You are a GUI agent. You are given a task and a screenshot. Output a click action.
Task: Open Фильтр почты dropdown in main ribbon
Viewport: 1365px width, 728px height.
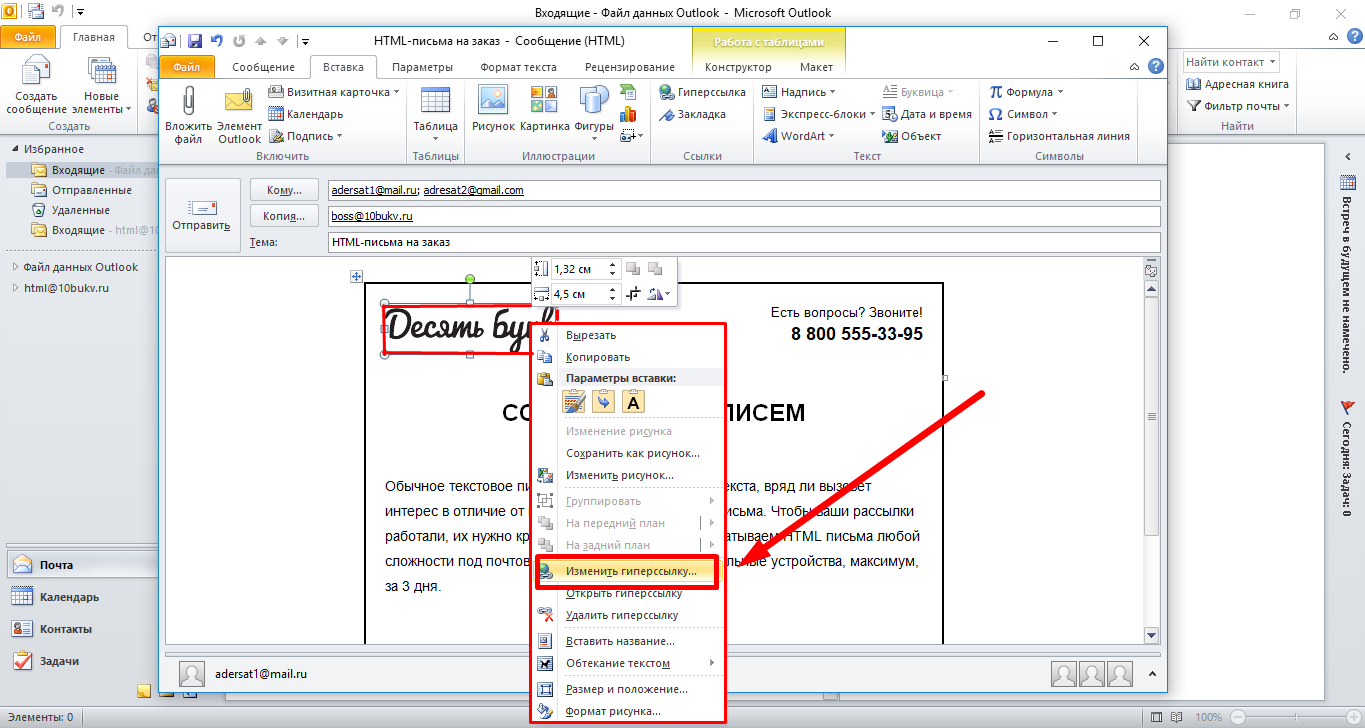point(1237,106)
